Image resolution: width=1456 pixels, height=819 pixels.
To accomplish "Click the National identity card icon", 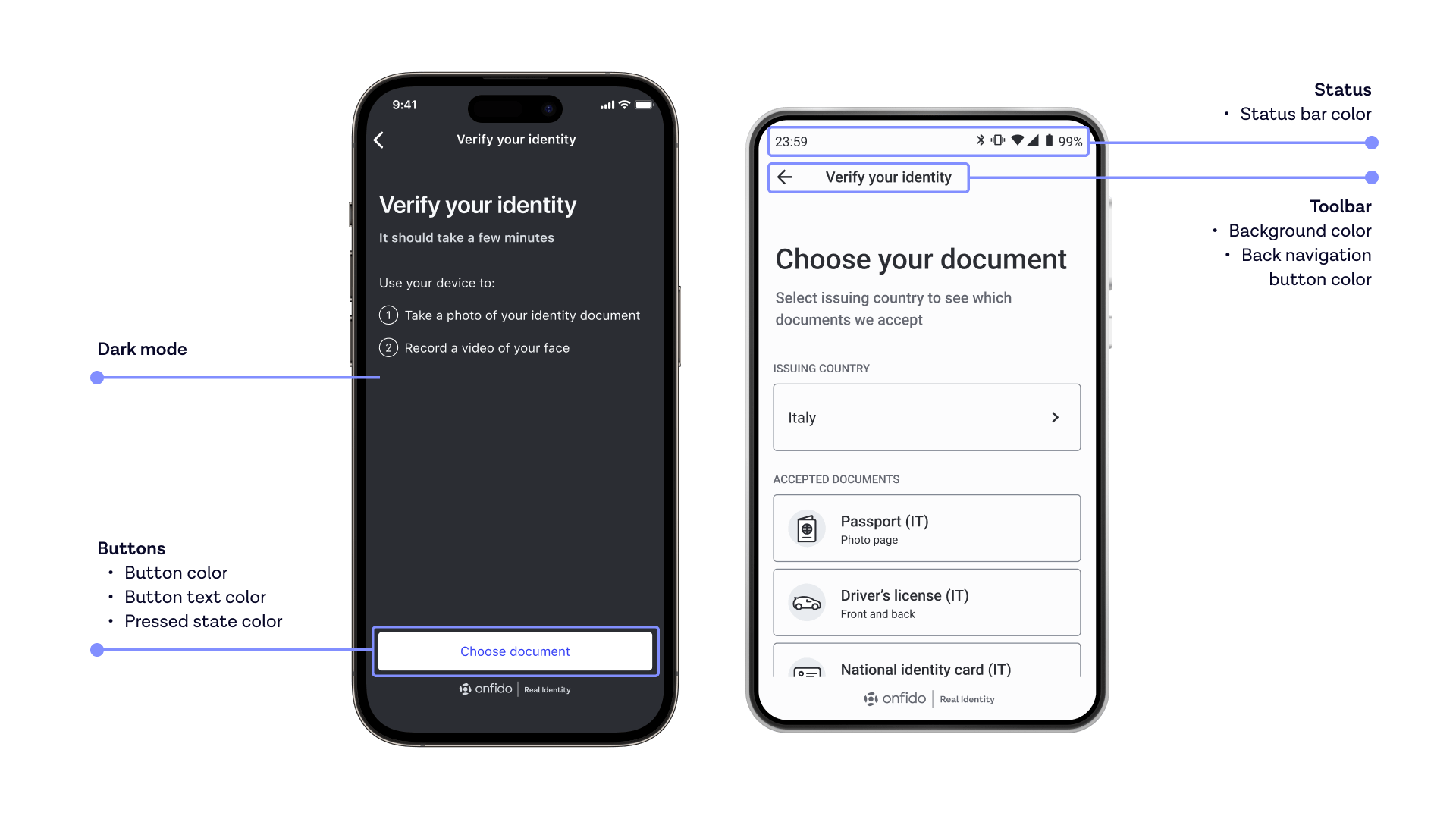I will (x=807, y=670).
